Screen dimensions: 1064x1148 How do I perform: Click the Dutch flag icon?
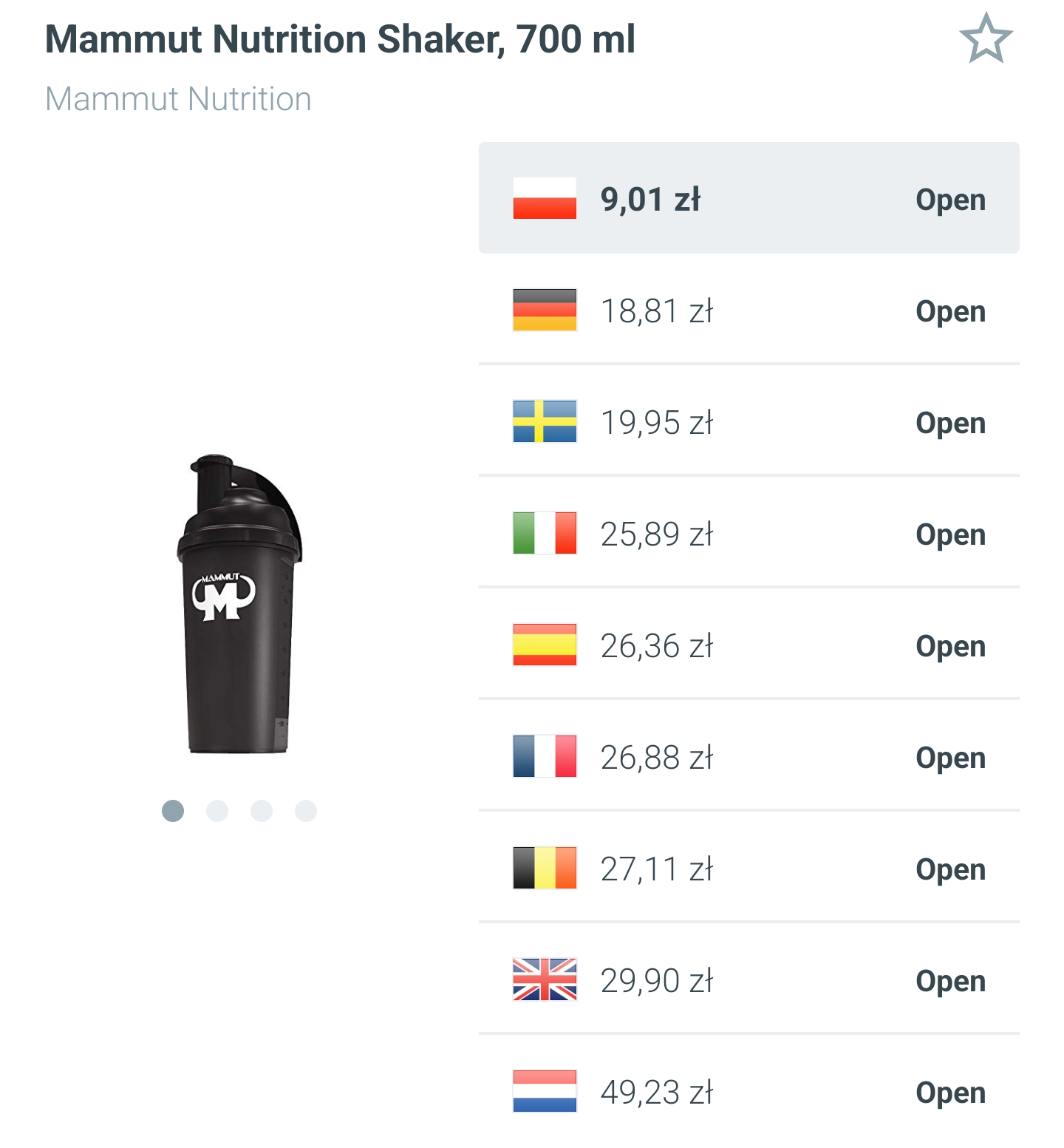tap(545, 1093)
